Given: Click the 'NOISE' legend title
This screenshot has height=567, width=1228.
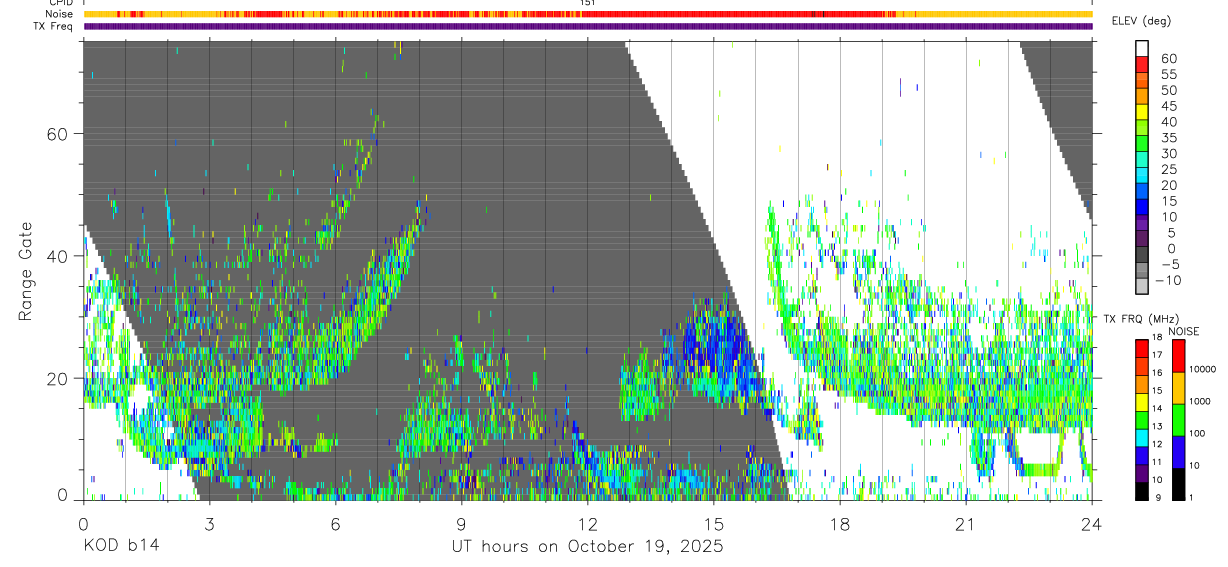Looking at the screenshot, I should [x=1184, y=331].
